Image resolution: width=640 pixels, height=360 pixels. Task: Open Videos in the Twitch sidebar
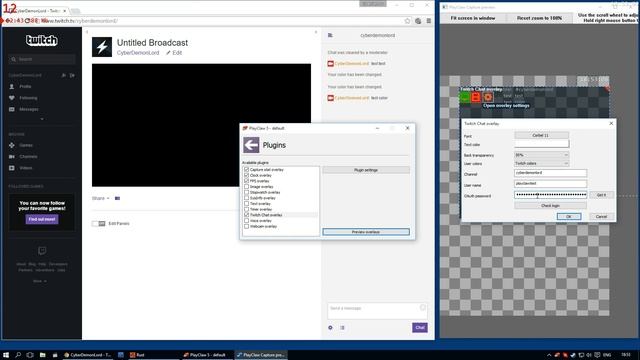pyautogui.click(x=25, y=168)
